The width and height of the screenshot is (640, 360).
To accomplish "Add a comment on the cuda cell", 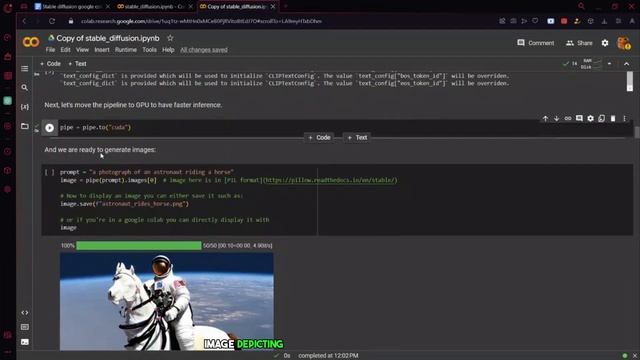I will coord(579,118).
